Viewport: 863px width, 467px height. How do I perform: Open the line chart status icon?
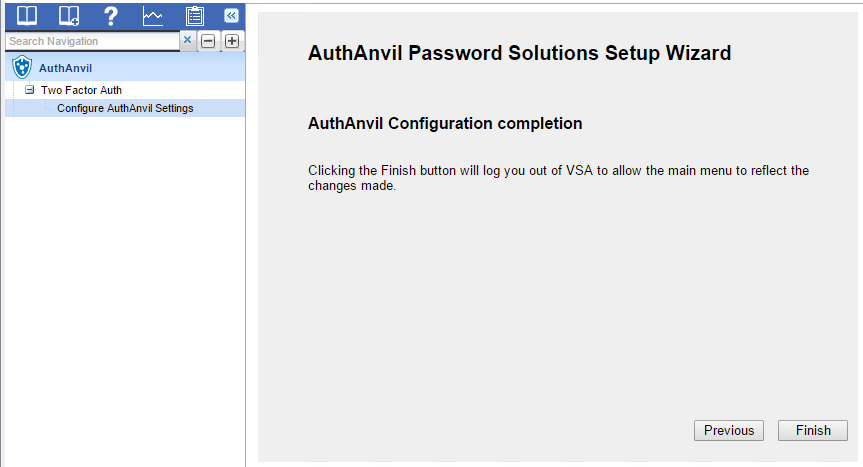coord(152,16)
